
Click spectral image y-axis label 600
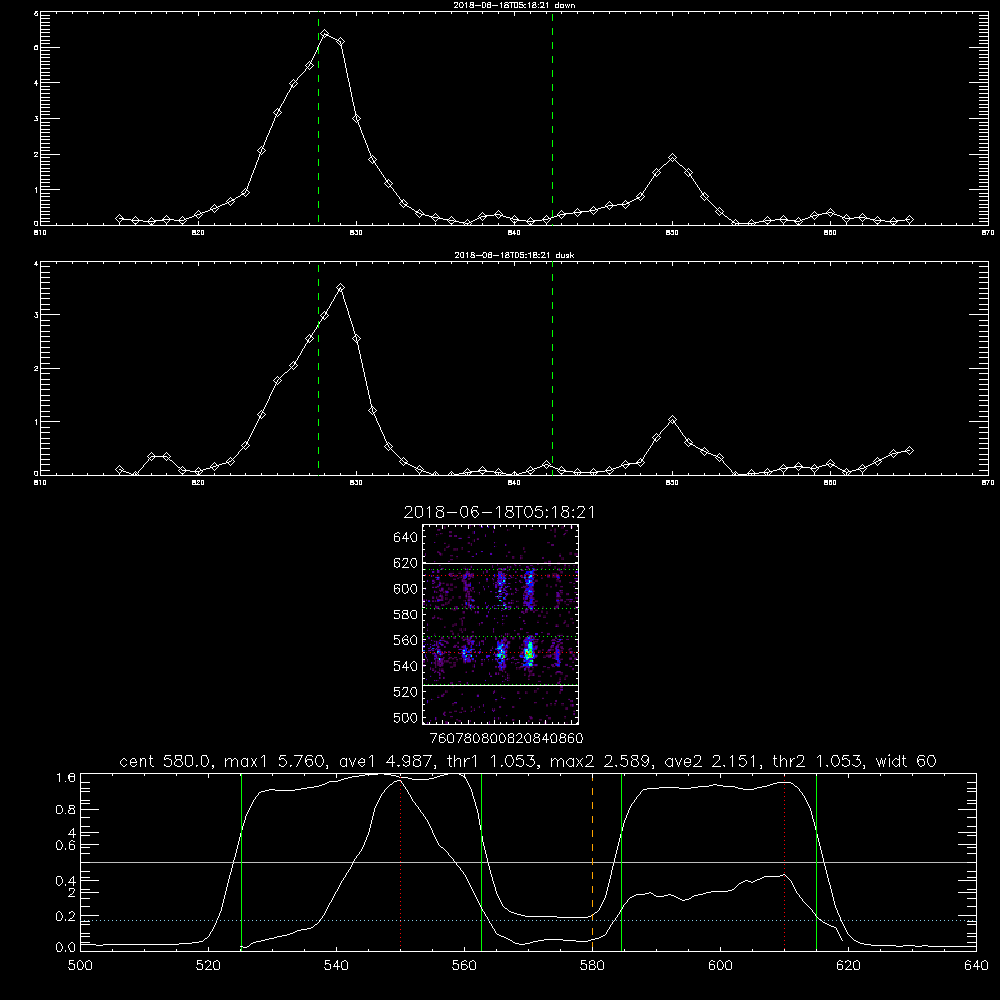(406, 589)
